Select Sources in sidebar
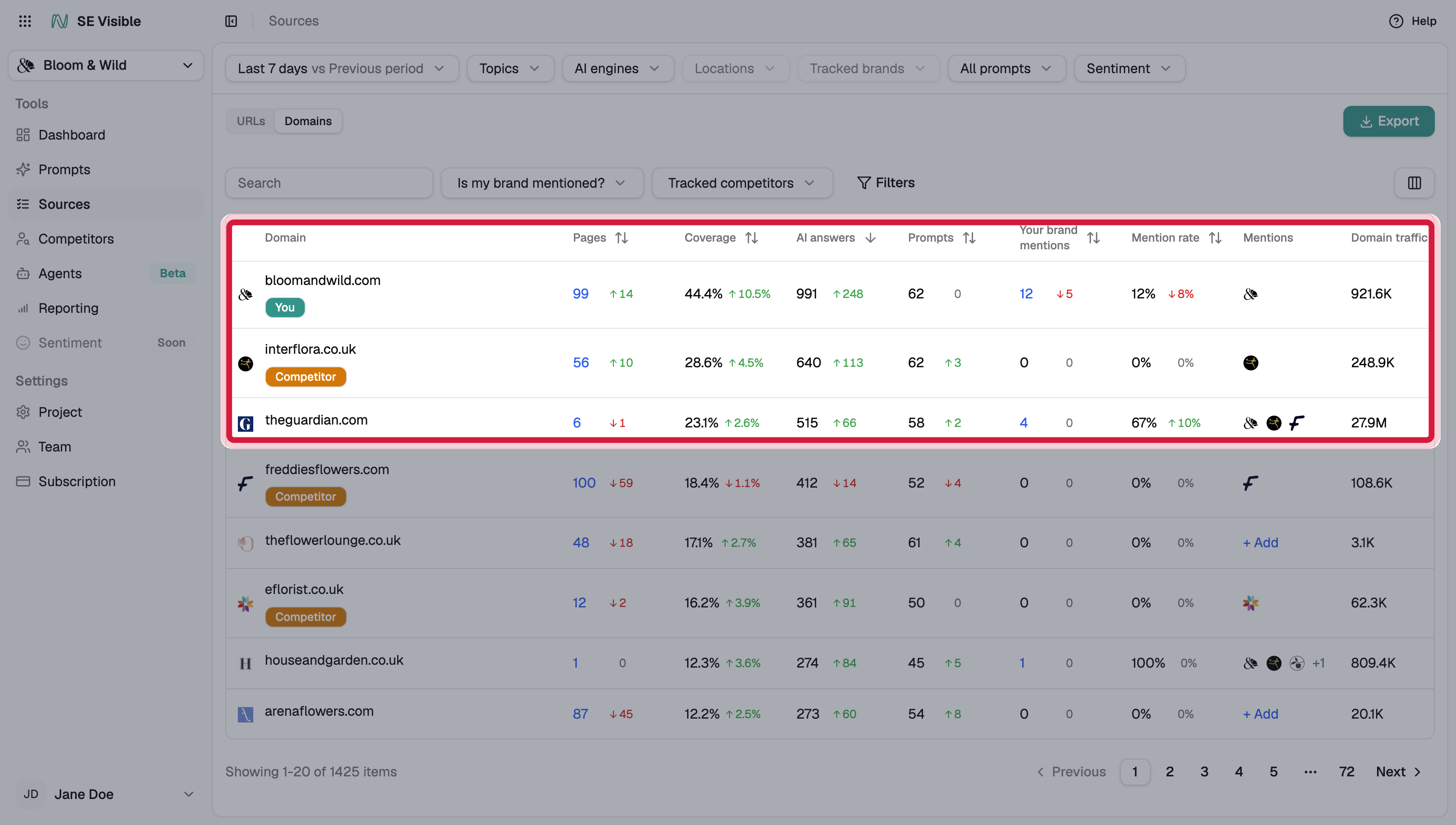 [106, 204]
